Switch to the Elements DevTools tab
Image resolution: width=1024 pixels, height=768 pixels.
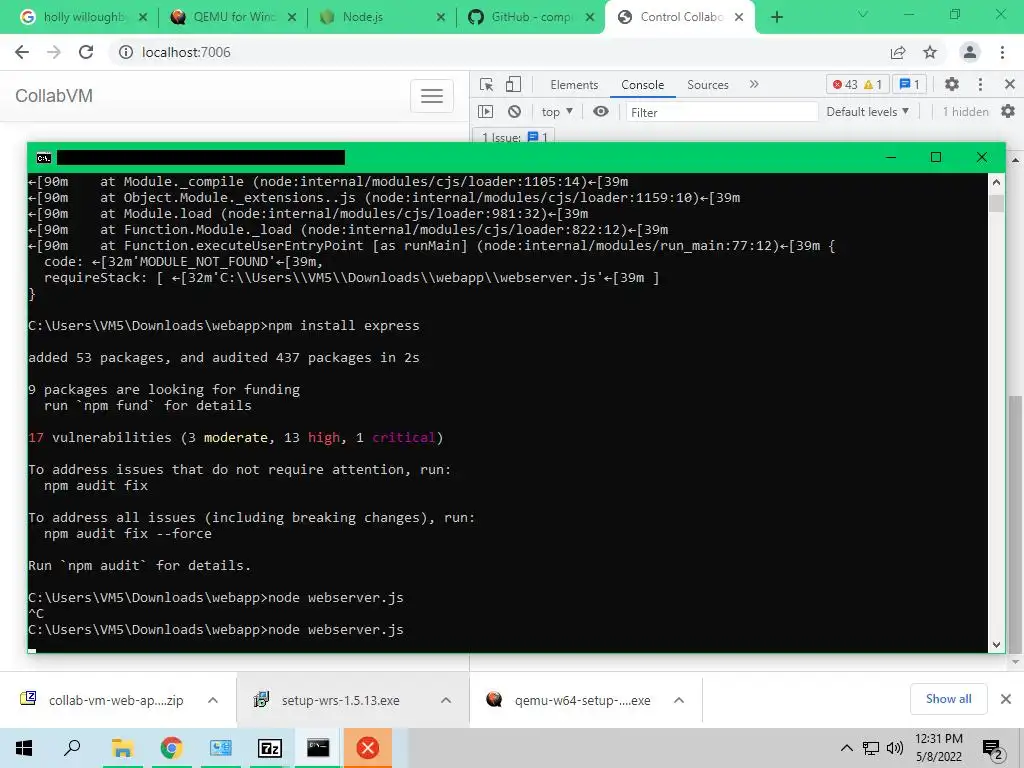(573, 85)
